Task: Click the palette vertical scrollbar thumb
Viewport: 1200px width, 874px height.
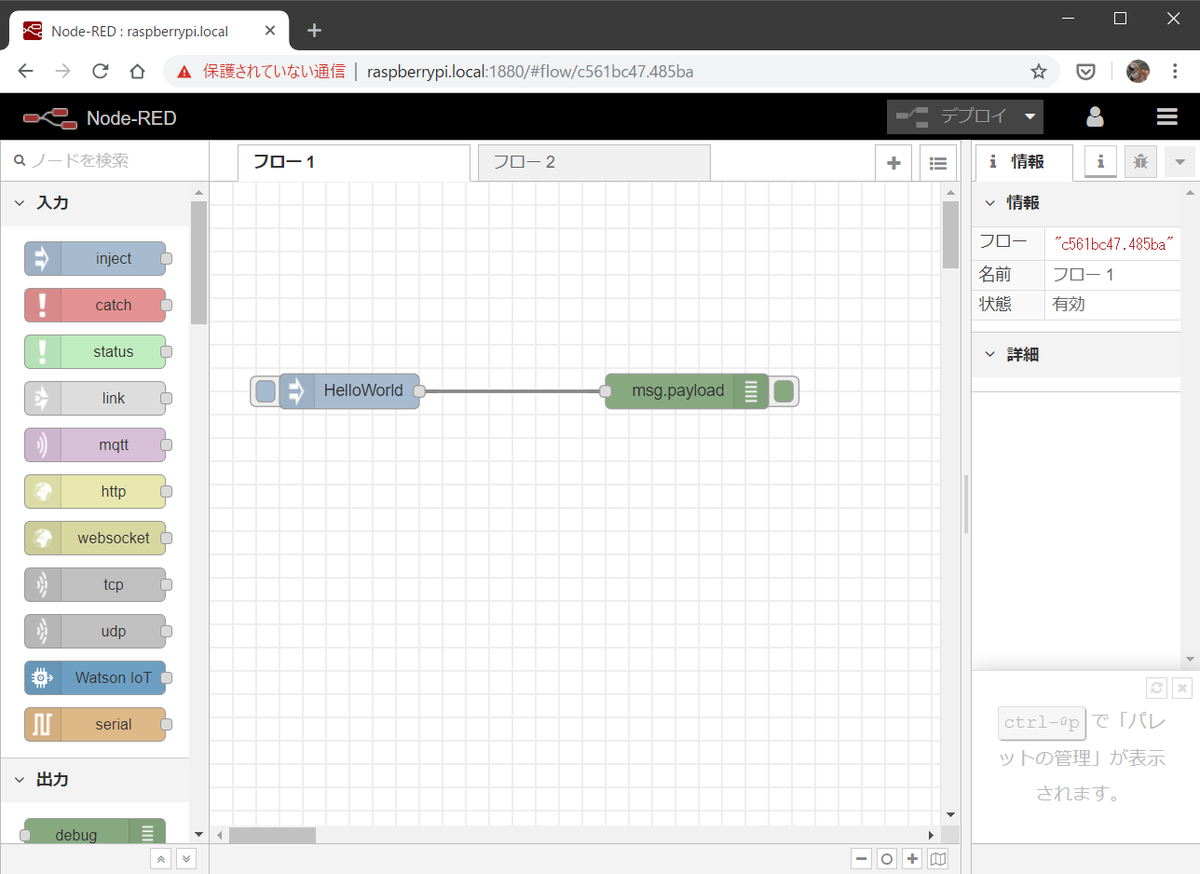Action: [x=199, y=262]
